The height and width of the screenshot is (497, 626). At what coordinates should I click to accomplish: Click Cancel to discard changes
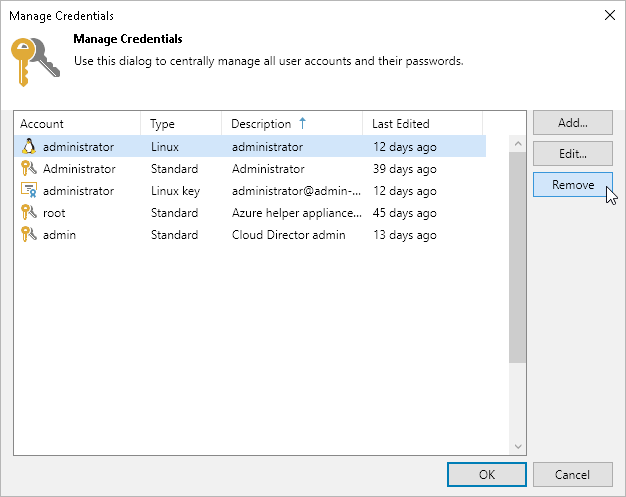(x=573, y=475)
